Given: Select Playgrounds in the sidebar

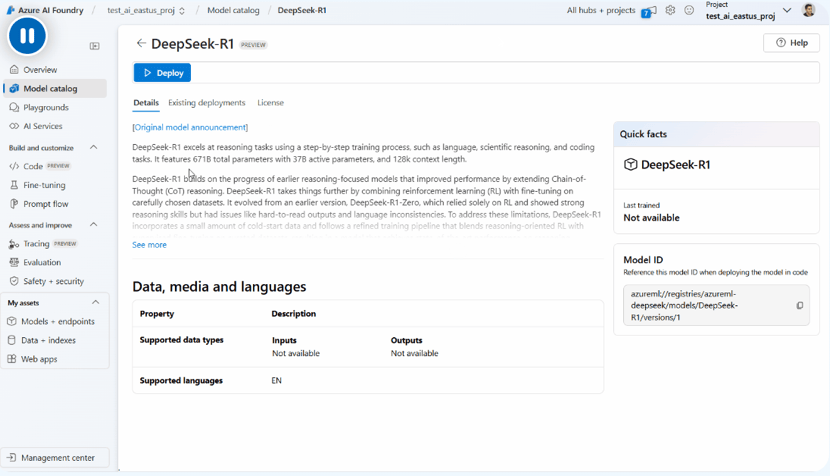Looking at the screenshot, I should 46,108.
